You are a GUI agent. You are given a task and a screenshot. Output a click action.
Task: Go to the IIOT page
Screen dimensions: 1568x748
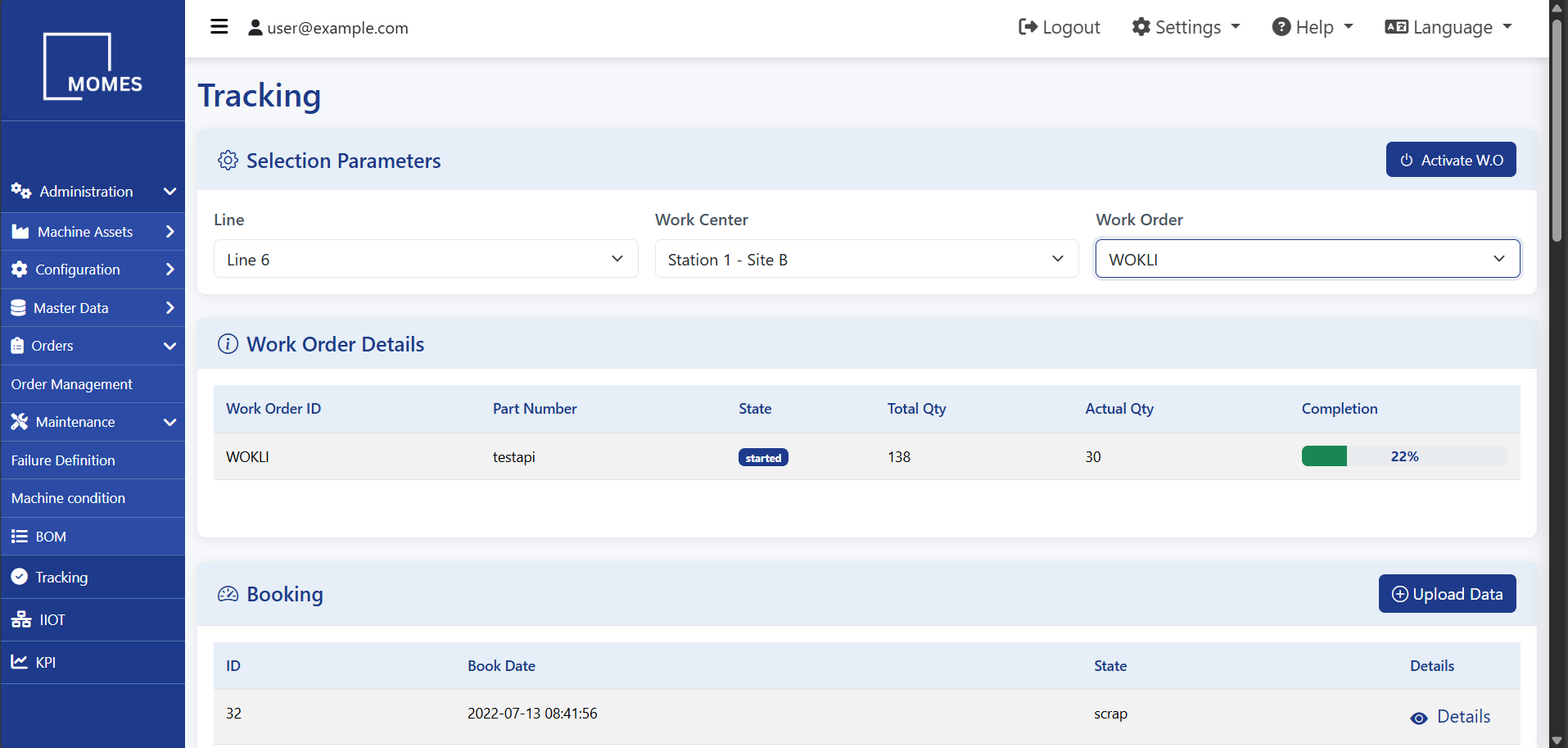tap(93, 620)
